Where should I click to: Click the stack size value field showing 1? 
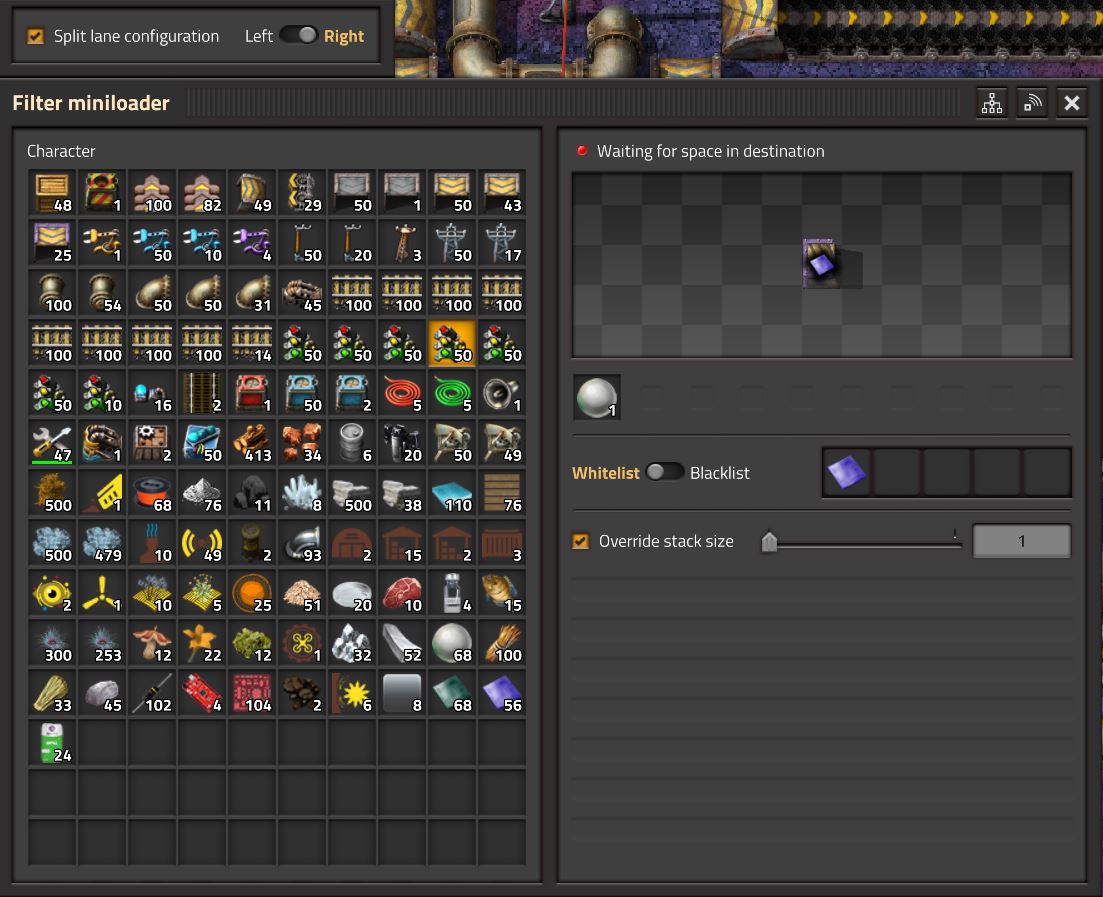point(1021,541)
